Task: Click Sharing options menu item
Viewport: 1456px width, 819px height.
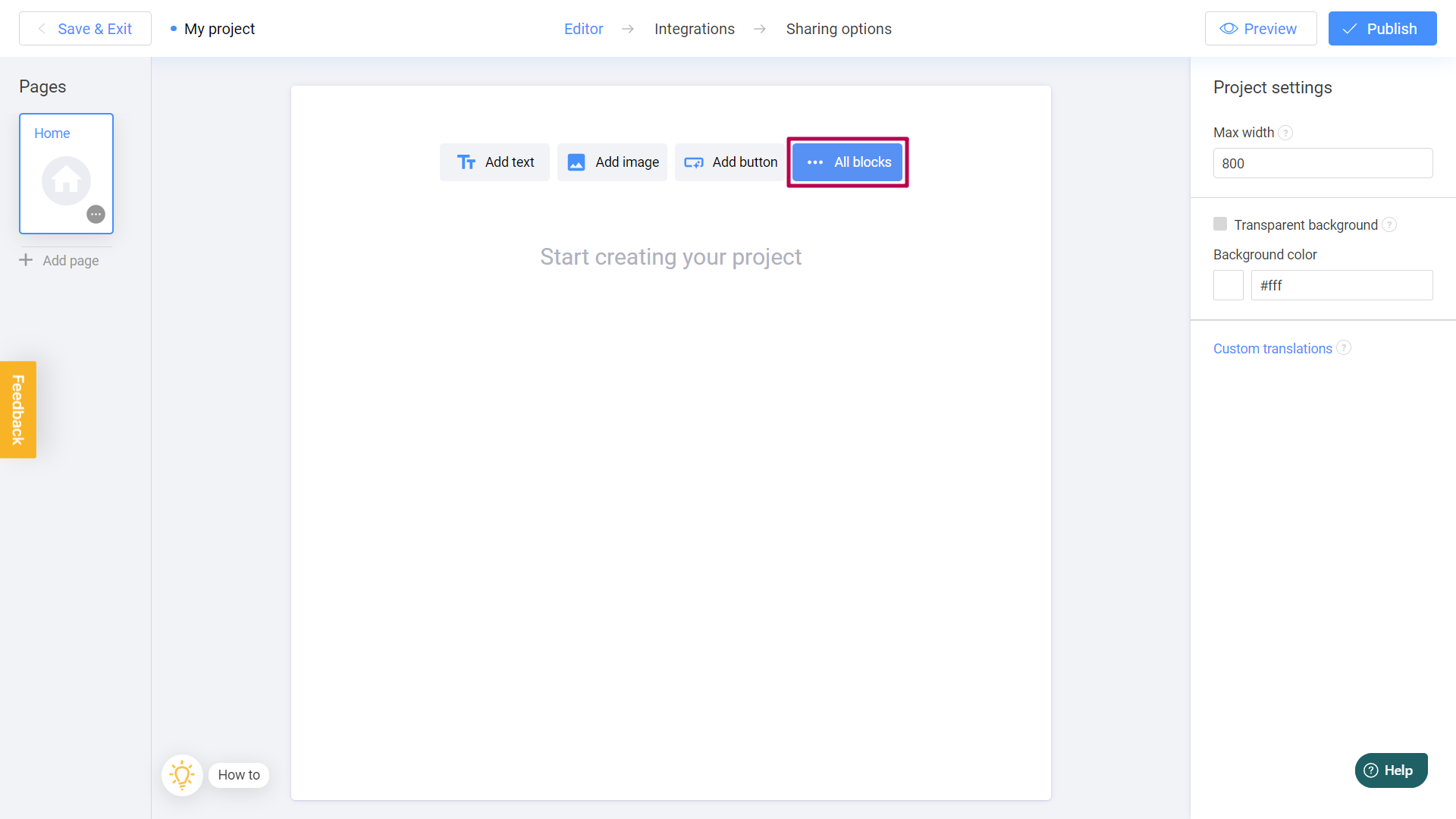Action: (838, 28)
